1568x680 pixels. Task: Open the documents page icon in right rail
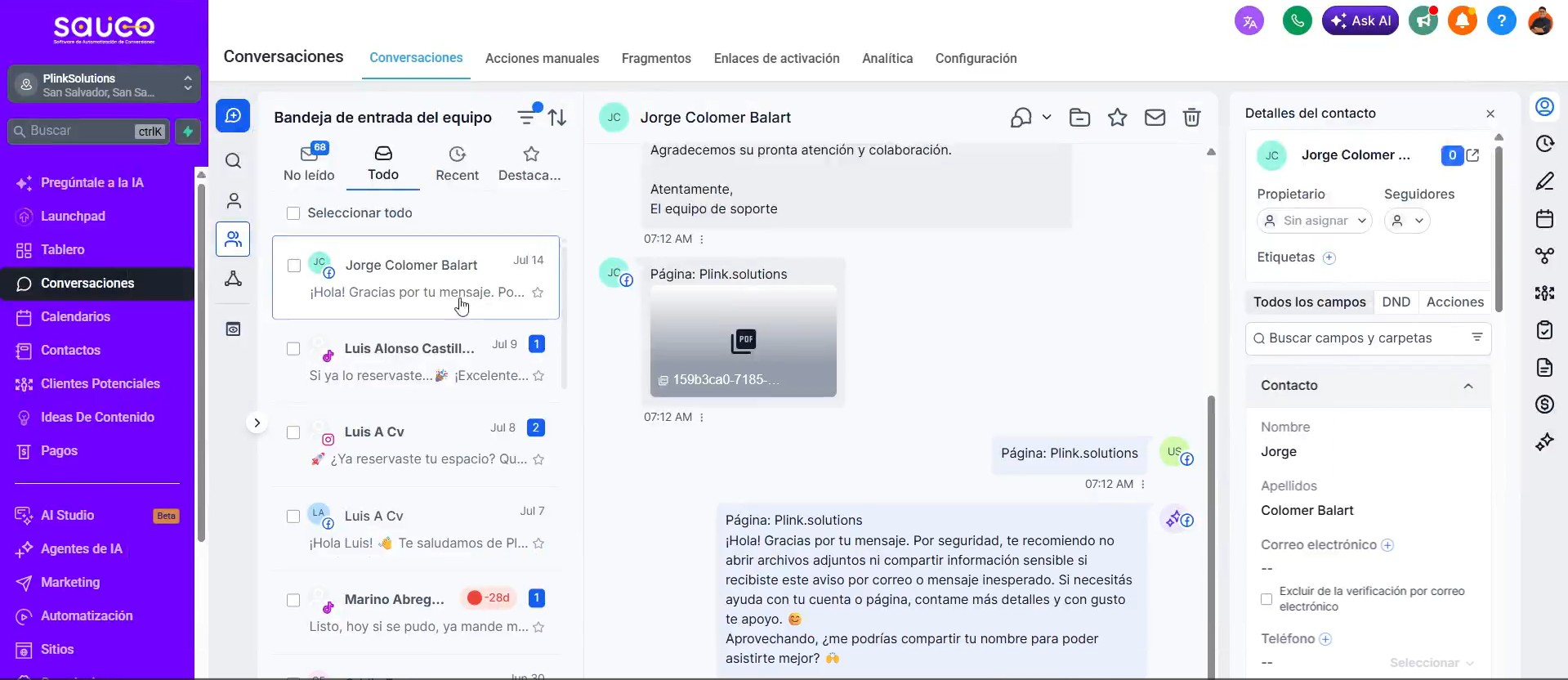point(1544,367)
